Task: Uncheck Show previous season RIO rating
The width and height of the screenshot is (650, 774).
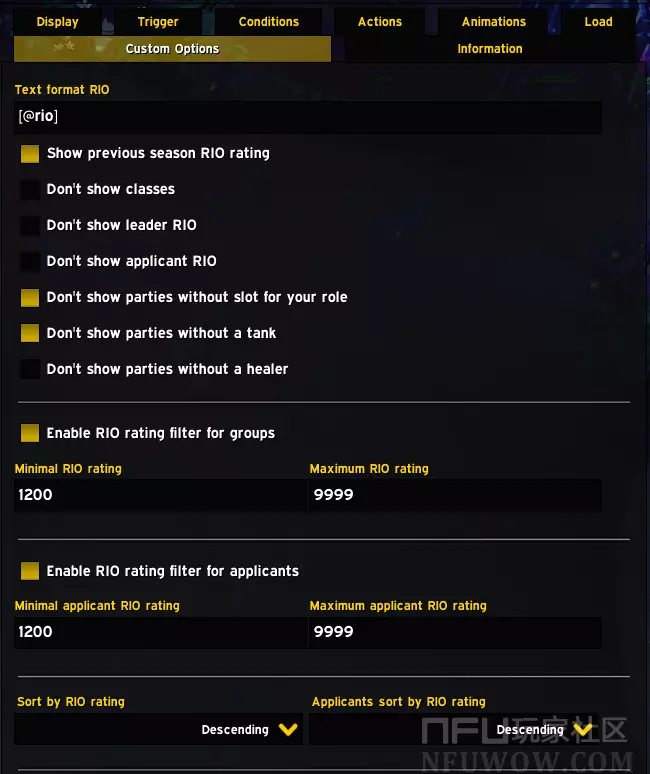Action: tap(30, 154)
